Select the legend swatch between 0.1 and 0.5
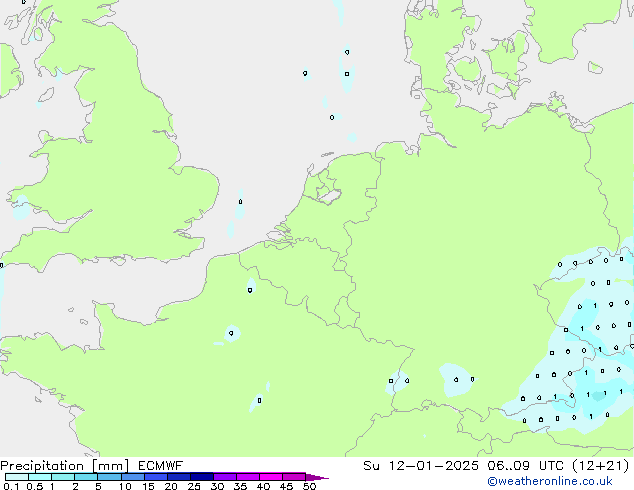The image size is (634, 490). [17, 477]
